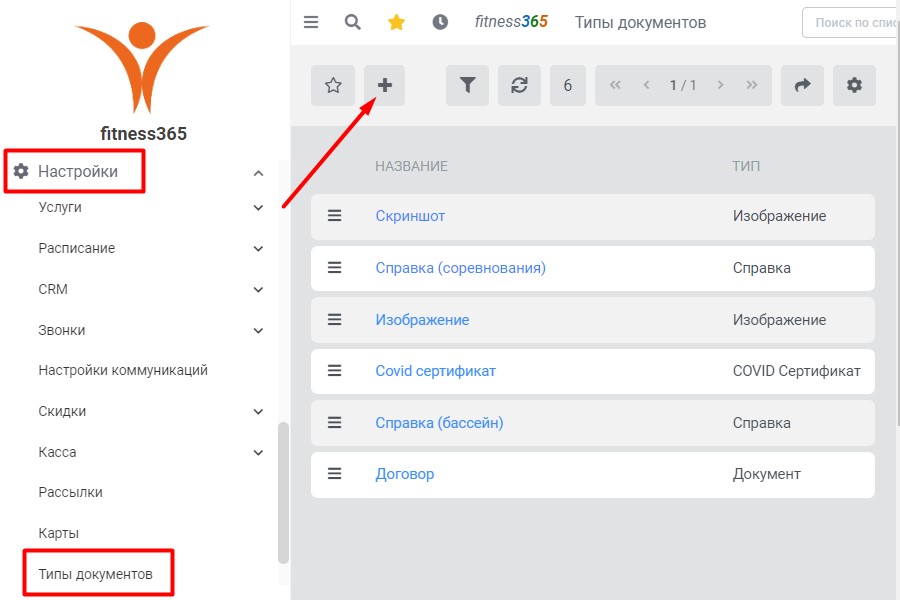Screen dimensions: 900x600
Task: Click drag handle of Covid сертификат row
Action: [335, 371]
